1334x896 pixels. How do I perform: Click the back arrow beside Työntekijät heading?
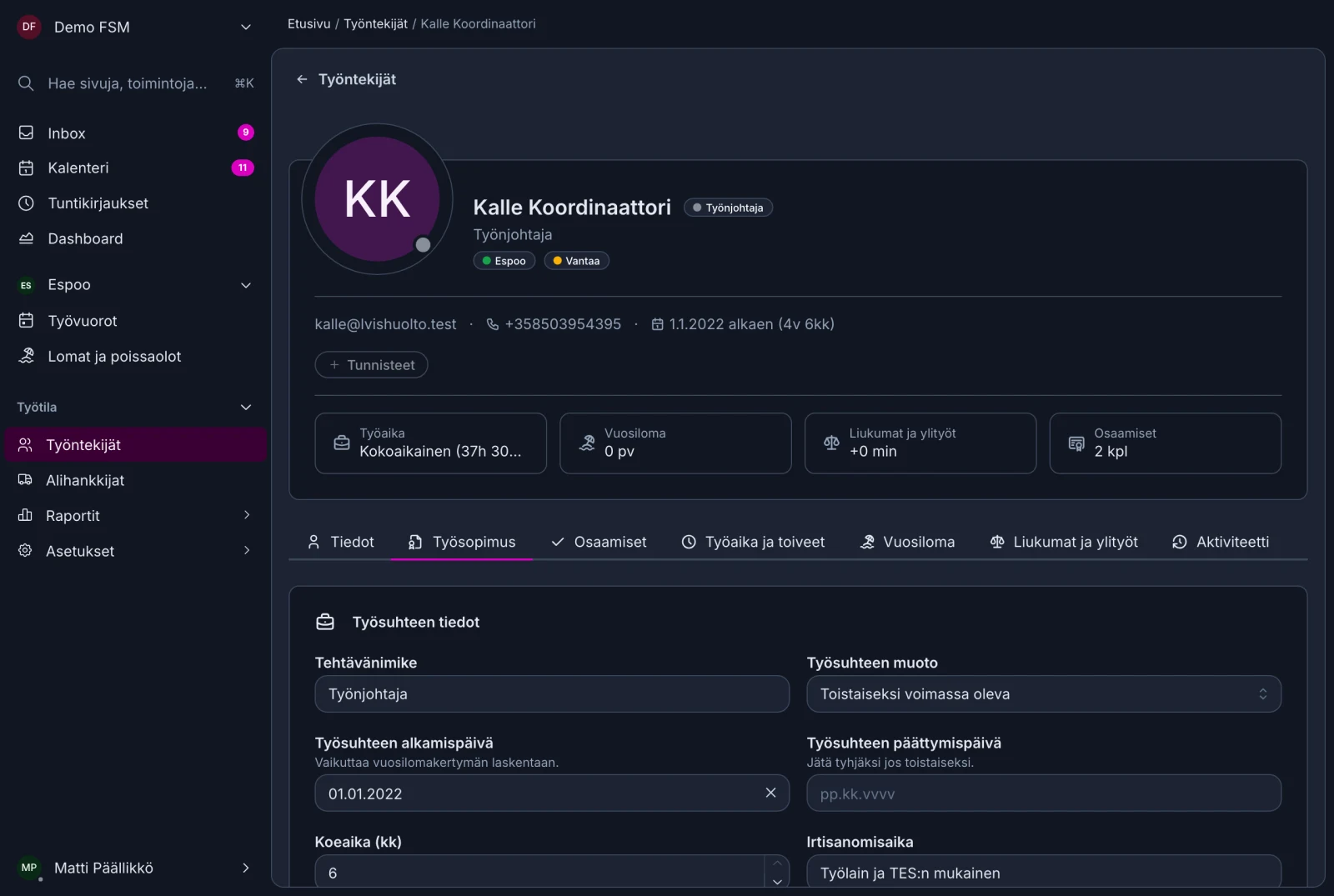302,79
